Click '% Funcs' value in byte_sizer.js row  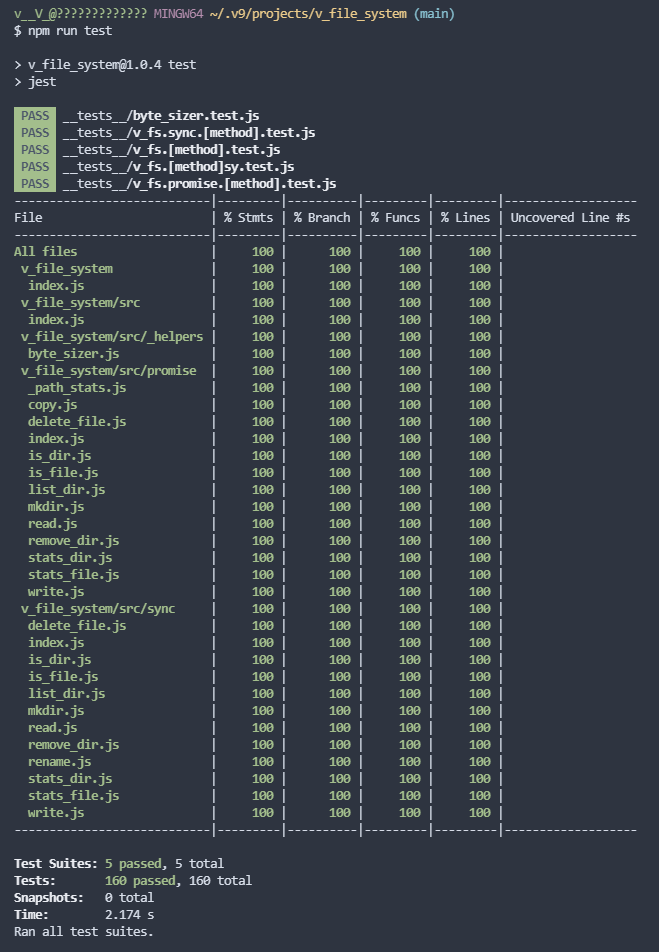pyautogui.click(x=409, y=353)
